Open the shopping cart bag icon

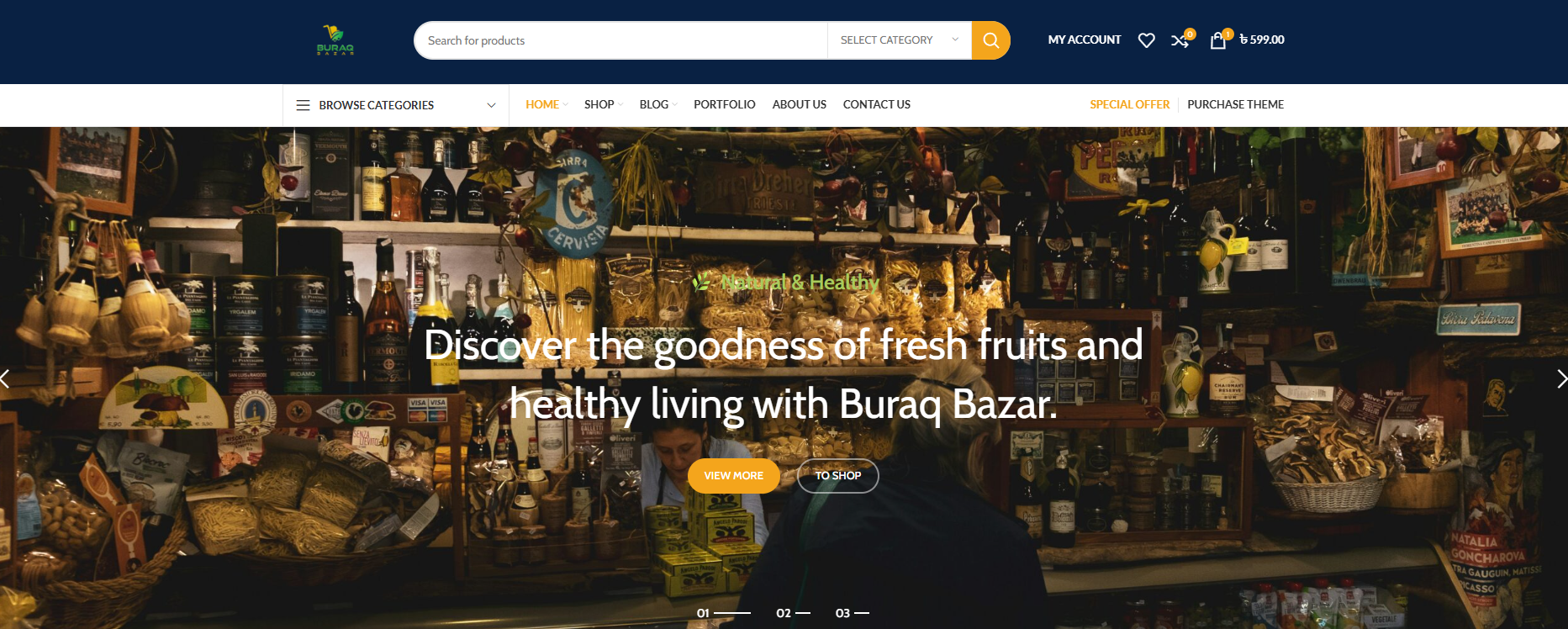[1218, 40]
